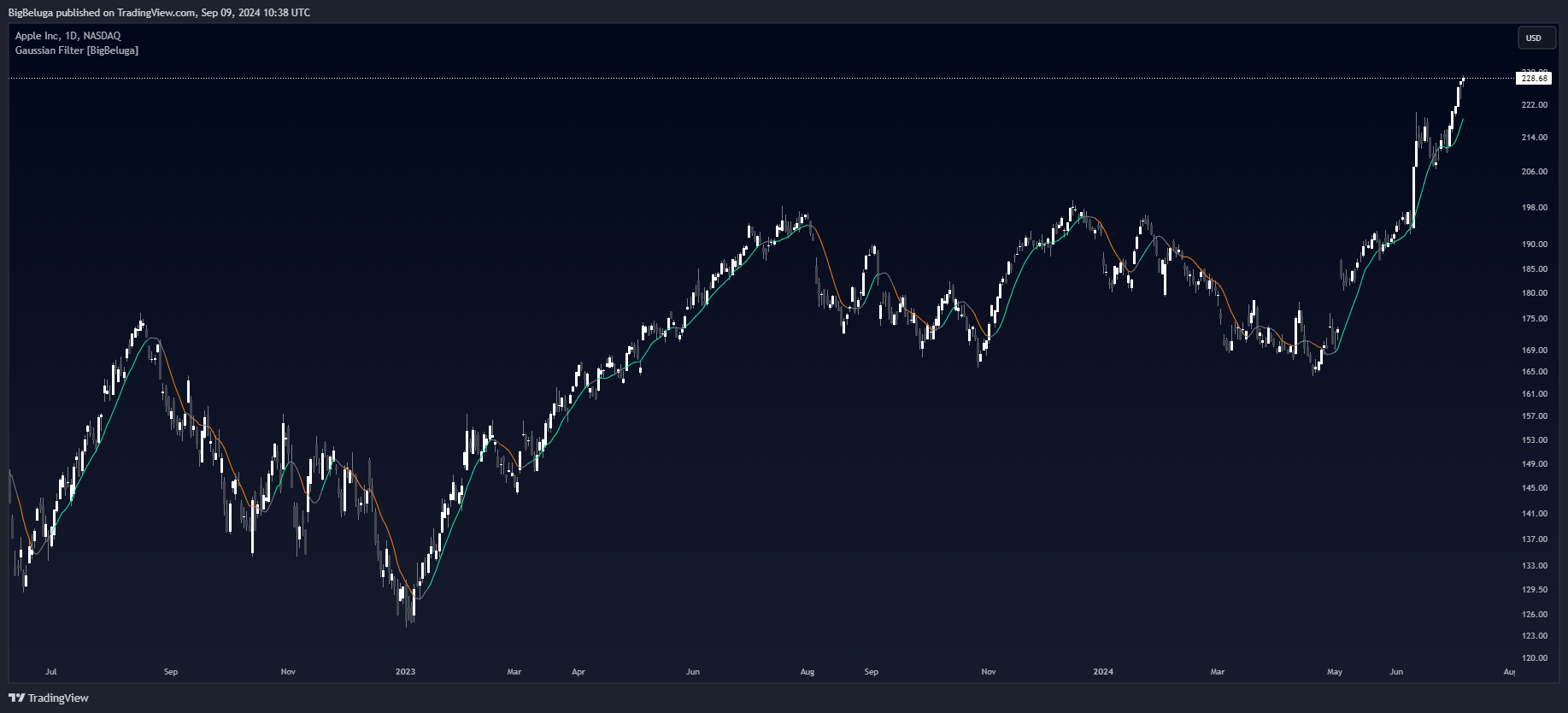
Task: Click the 157.00 price axis label
Action: point(1535,416)
